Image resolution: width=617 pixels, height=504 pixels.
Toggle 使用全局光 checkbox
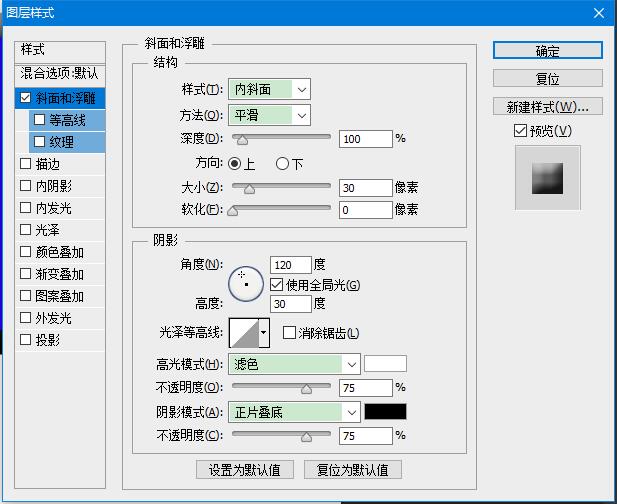click(x=277, y=285)
